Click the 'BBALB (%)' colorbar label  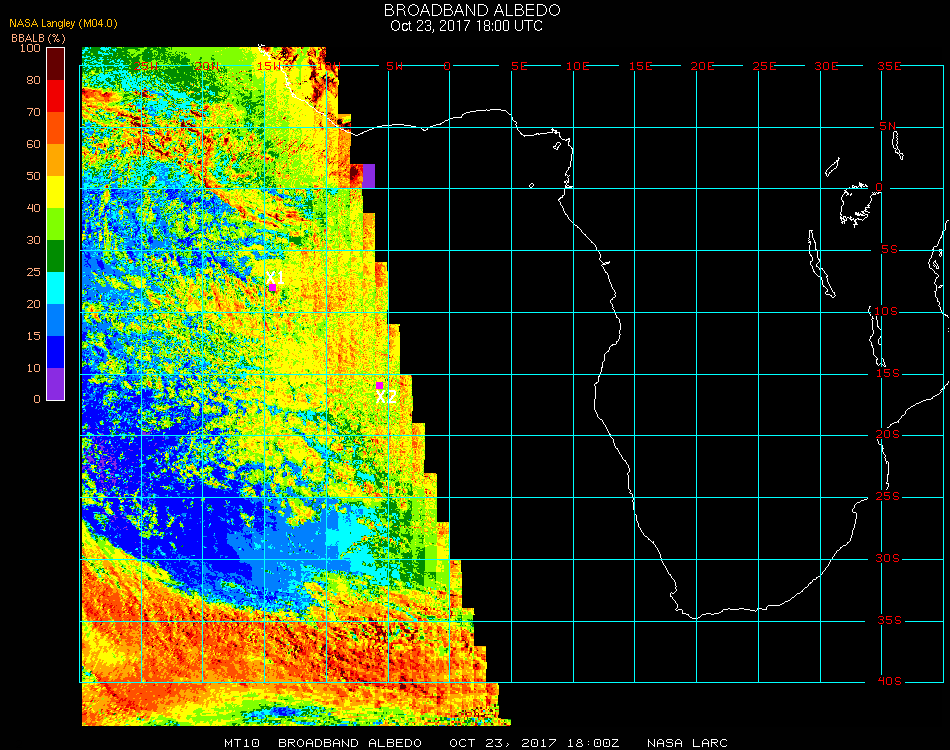(38, 38)
